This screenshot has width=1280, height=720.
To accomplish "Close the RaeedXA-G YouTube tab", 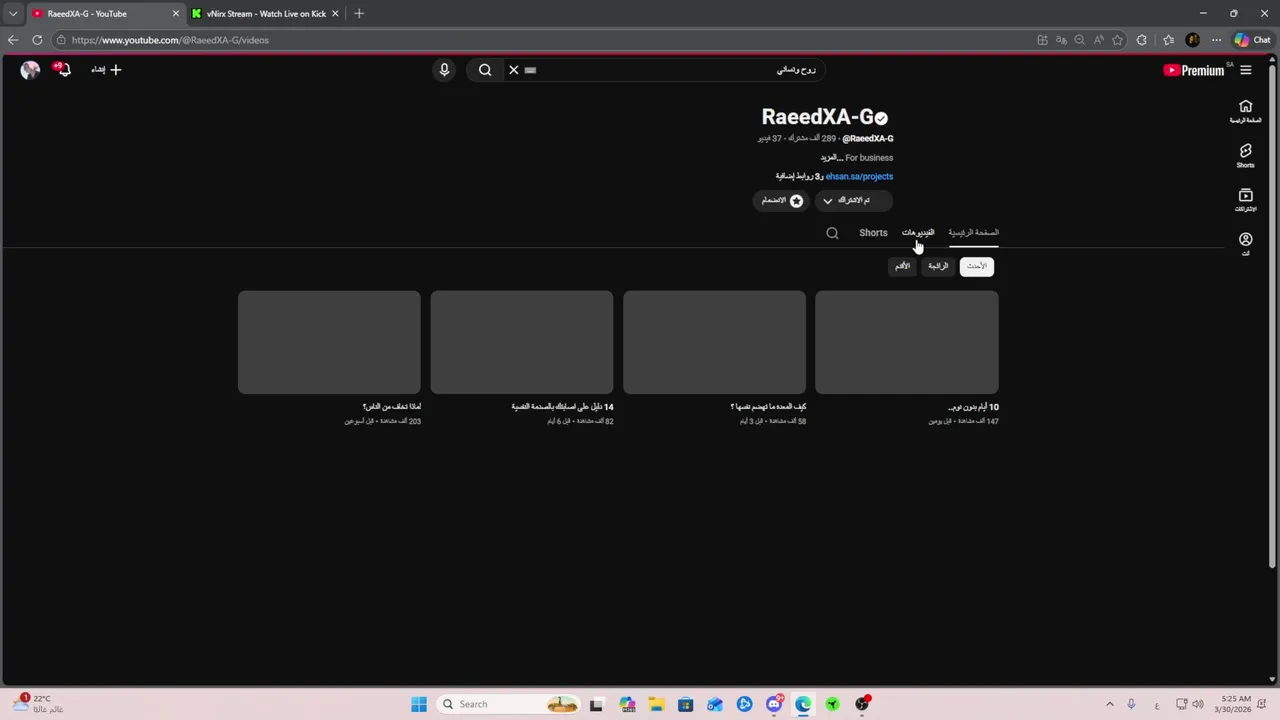I will tap(176, 14).
